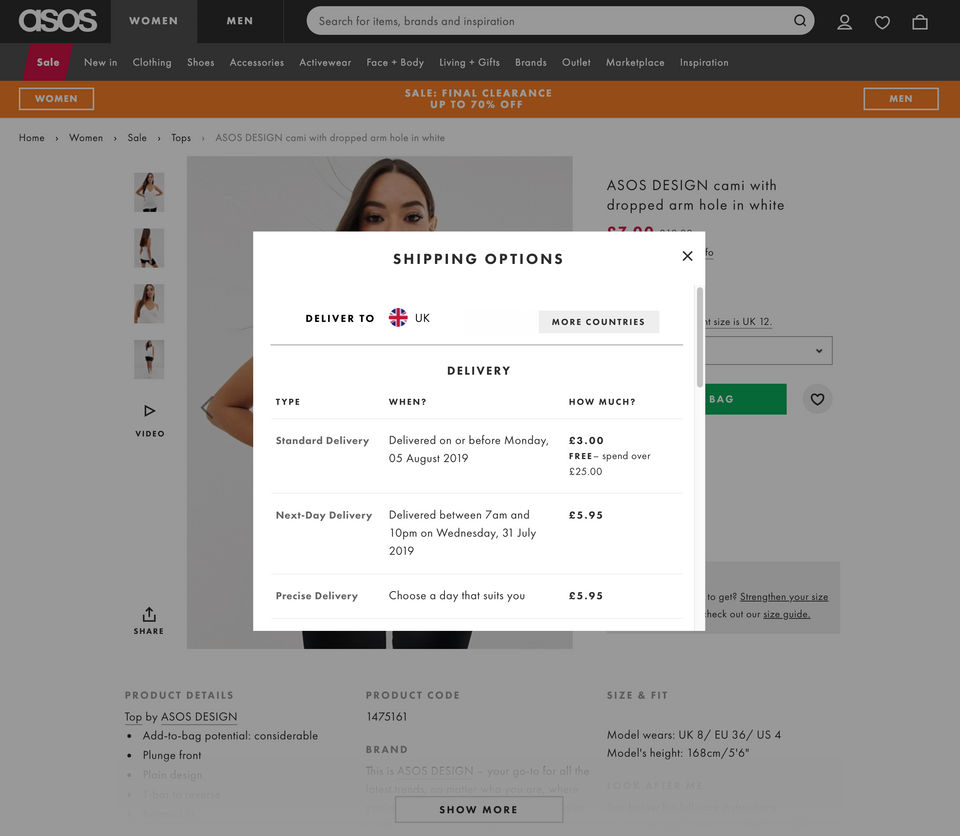Click the ASOS logo
Viewport: 960px width, 836px height.
pyautogui.click(x=58, y=21)
